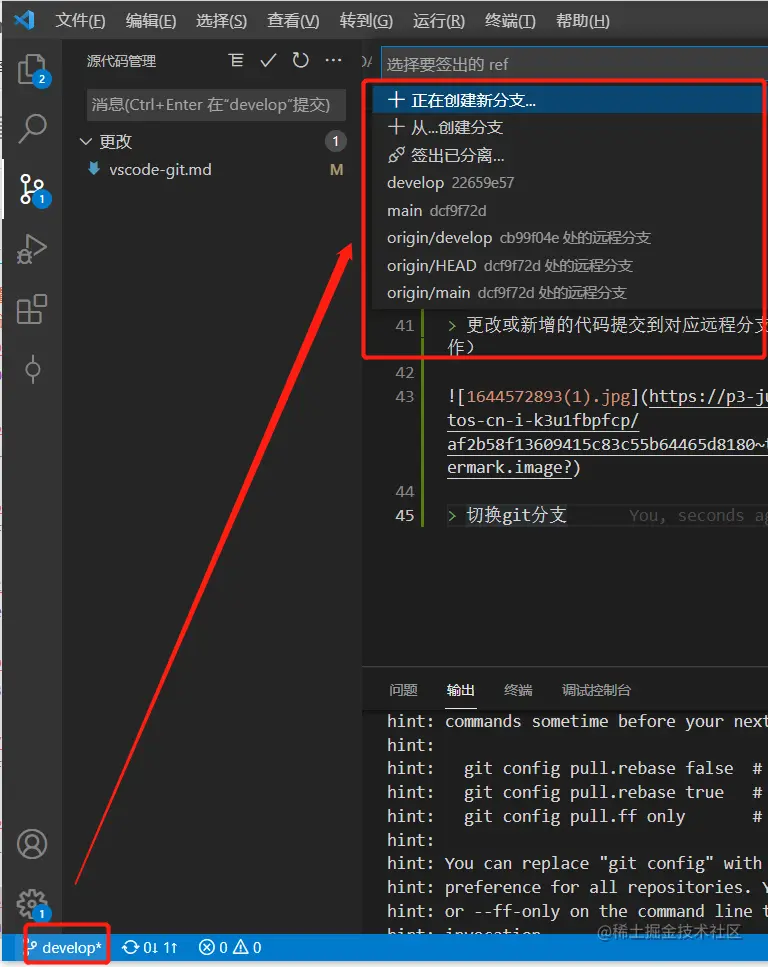768x967 pixels.
Task: Open the Run and Debug view icon
Action: tap(32, 249)
